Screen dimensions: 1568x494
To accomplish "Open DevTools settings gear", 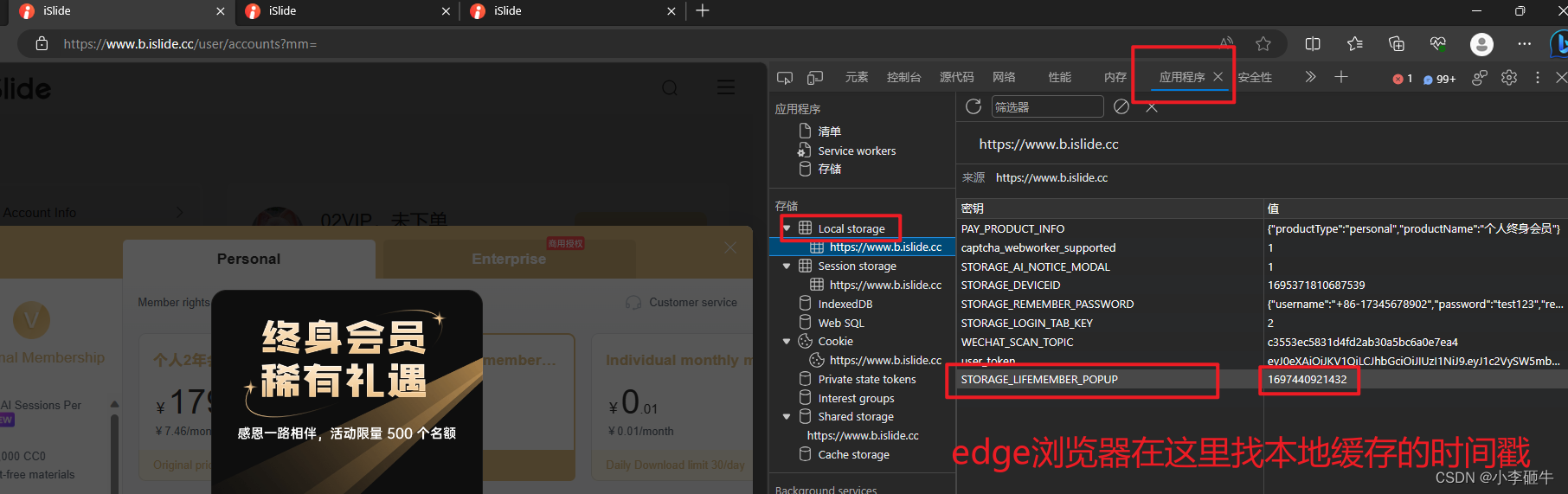I will tap(1509, 77).
